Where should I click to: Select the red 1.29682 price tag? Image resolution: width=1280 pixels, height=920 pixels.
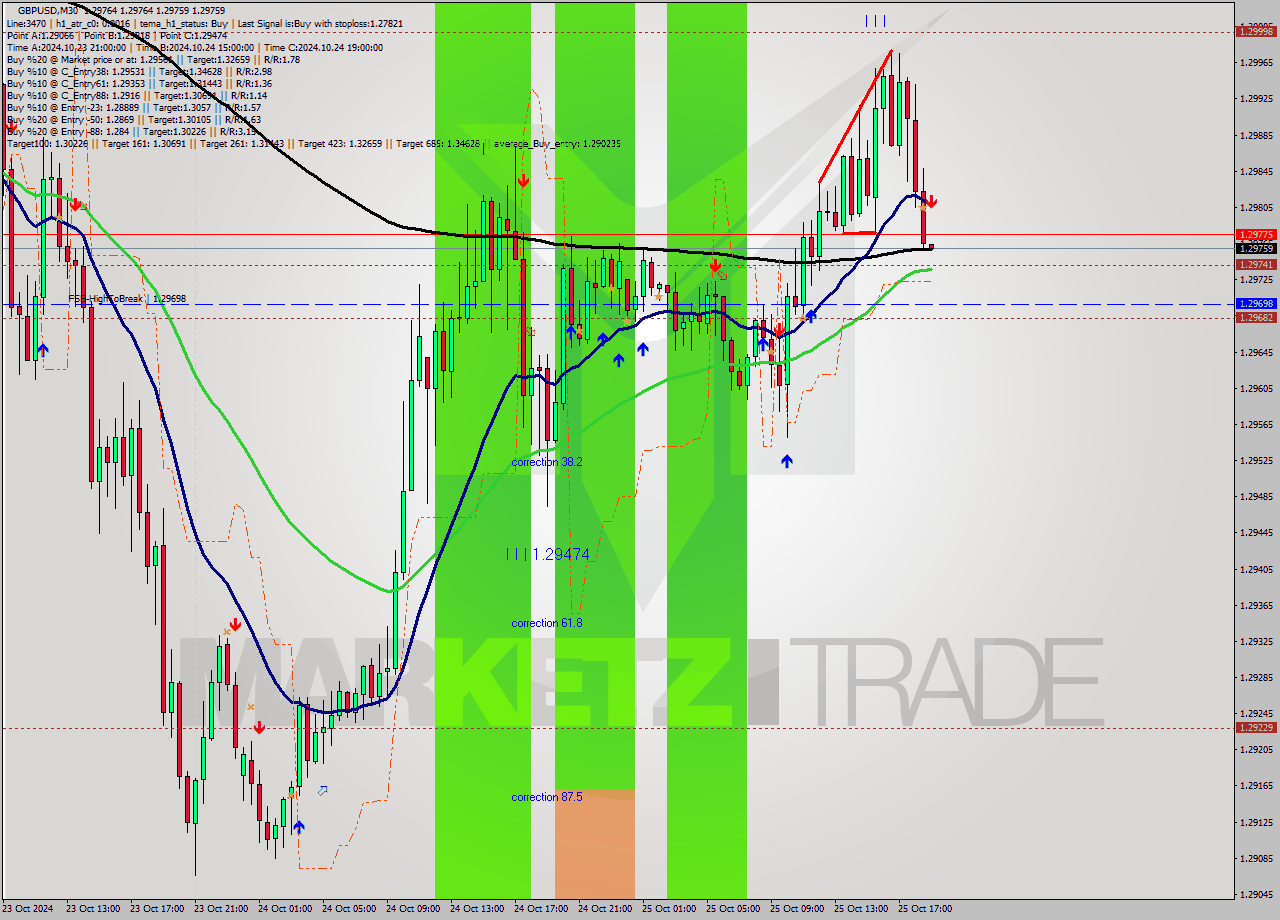1256,317
